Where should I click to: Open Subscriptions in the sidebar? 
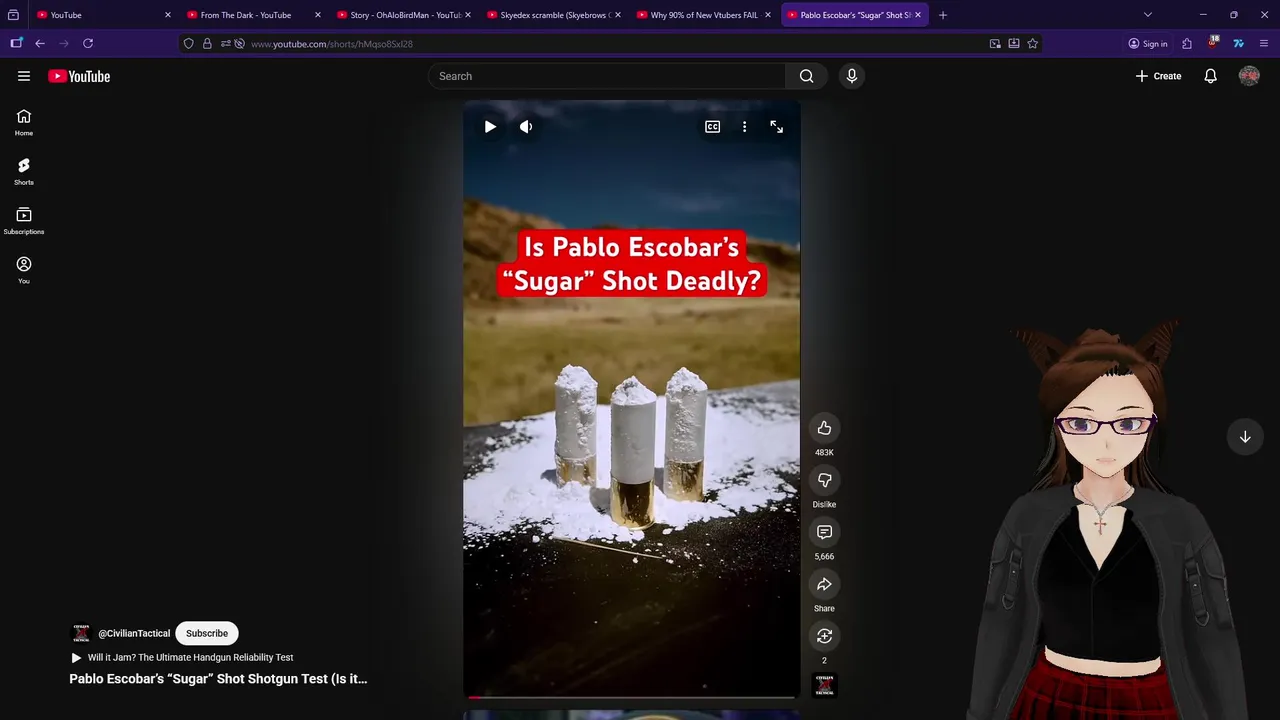pos(24,221)
